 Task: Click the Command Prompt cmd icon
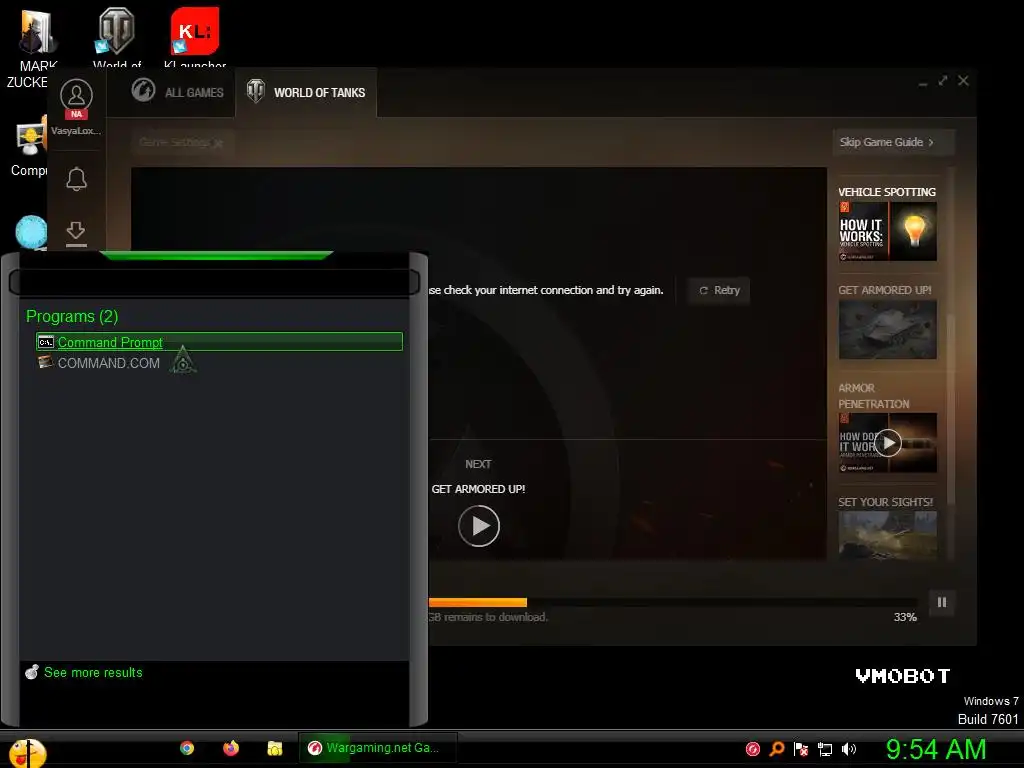(x=46, y=342)
